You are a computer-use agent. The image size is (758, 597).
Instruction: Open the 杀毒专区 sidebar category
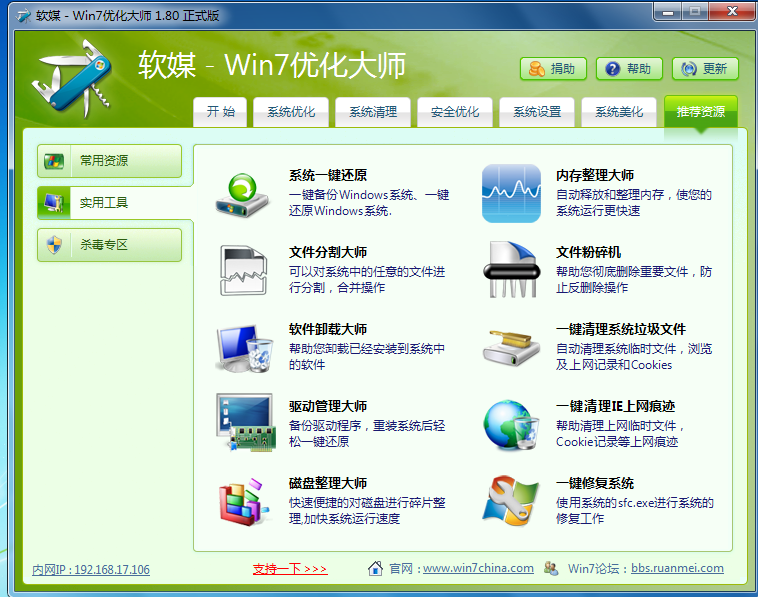click(110, 245)
